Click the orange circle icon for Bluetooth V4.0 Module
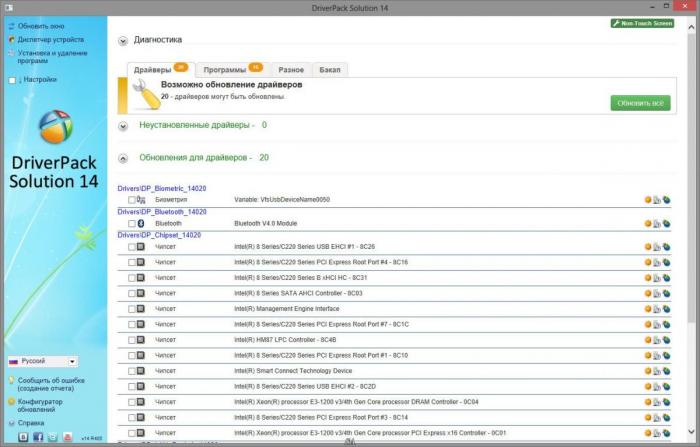Viewport: 700px width, 447px height. pos(648,223)
